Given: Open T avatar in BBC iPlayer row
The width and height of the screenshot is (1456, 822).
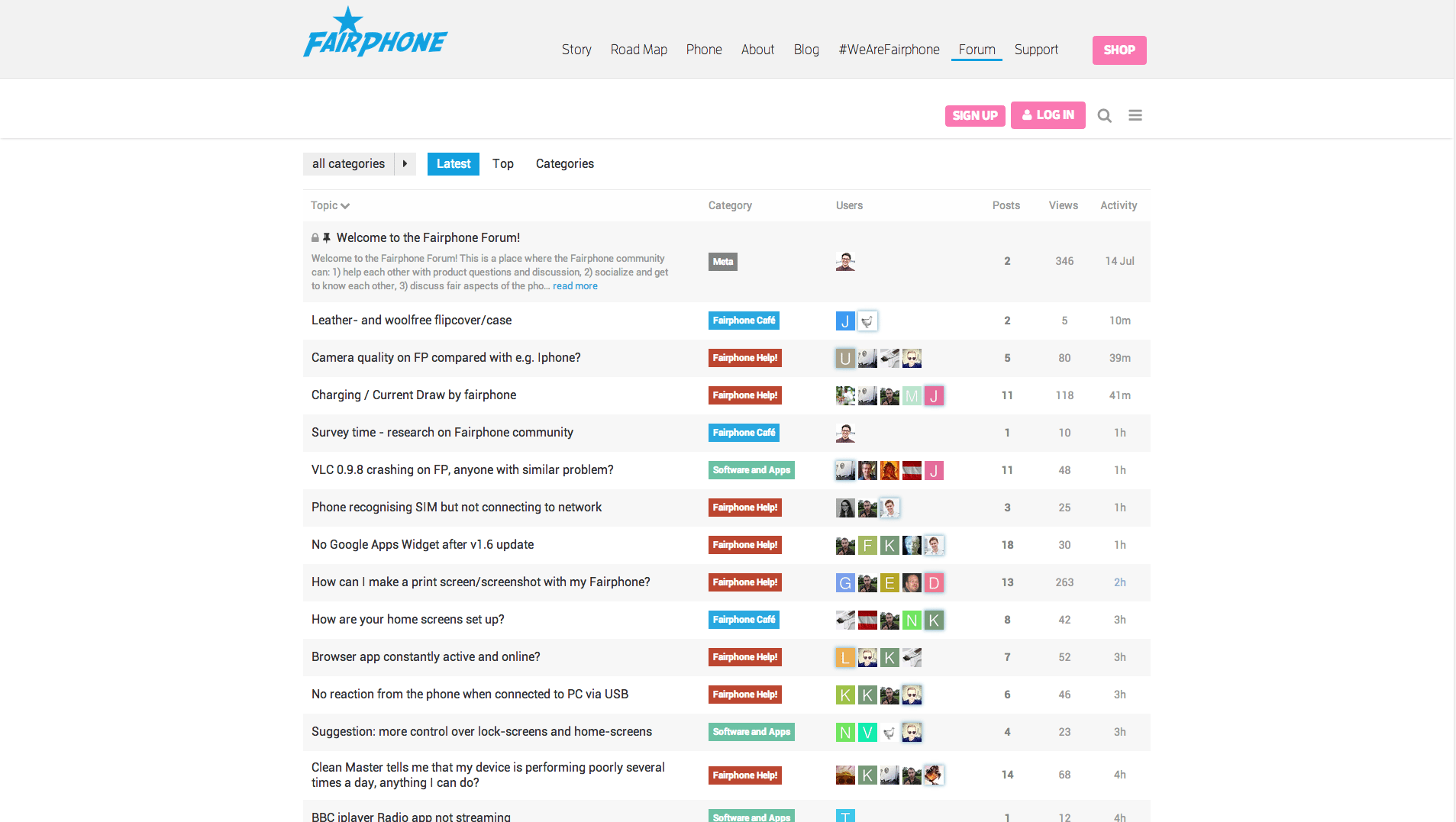Looking at the screenshot, I should pyautogui.click(x=845, y=815).
